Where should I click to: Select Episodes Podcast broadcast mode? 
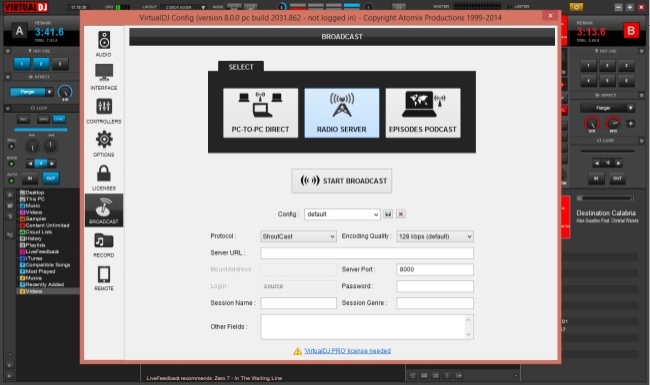(423, 113)
